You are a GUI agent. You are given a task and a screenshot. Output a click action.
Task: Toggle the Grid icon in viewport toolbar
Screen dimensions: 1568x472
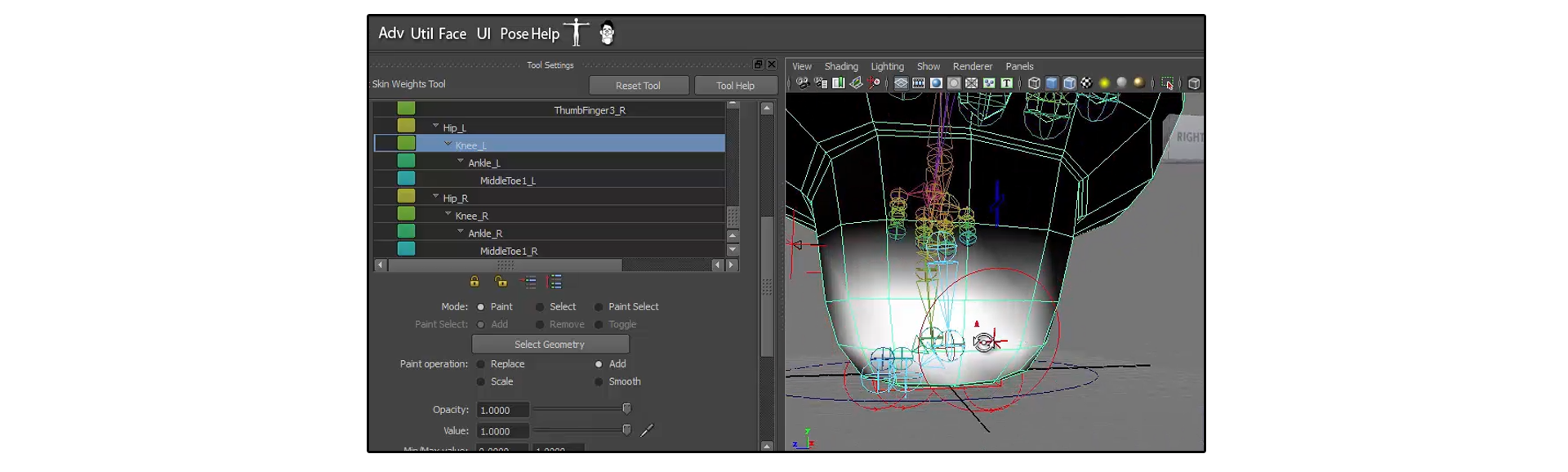coord(901,83)
